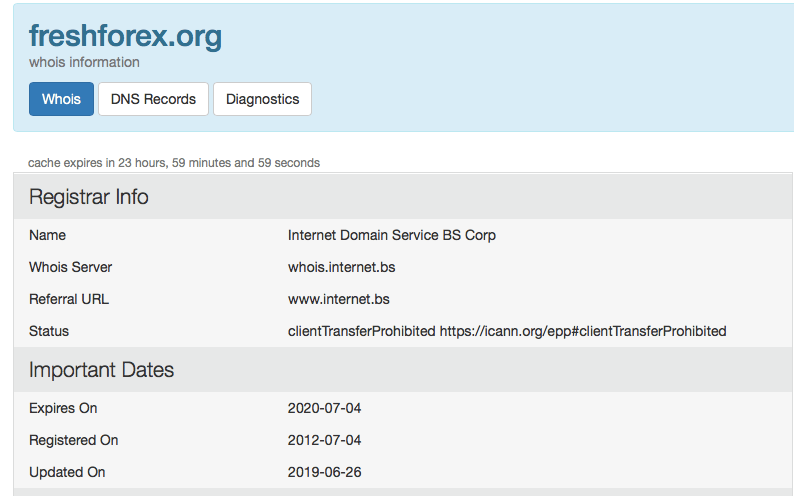Click the updated date 2019-06-26
This screenshot has width=794, height=496.
323,472
